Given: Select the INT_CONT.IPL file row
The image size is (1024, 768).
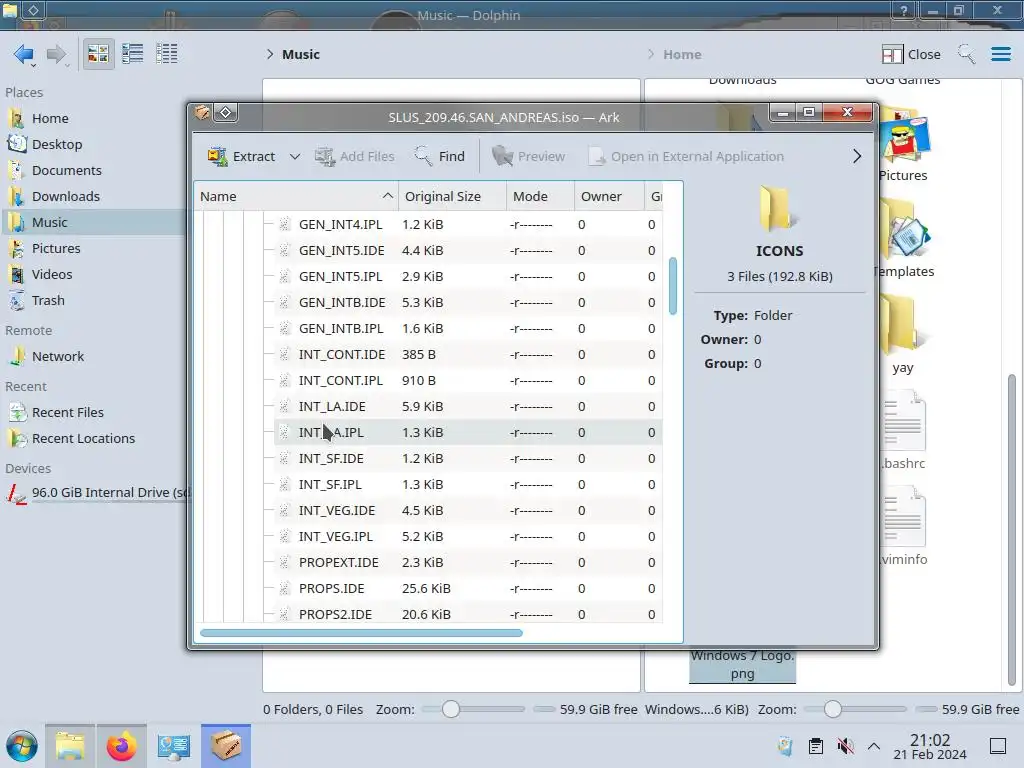Looking at the screenshot, I should 468,381.
